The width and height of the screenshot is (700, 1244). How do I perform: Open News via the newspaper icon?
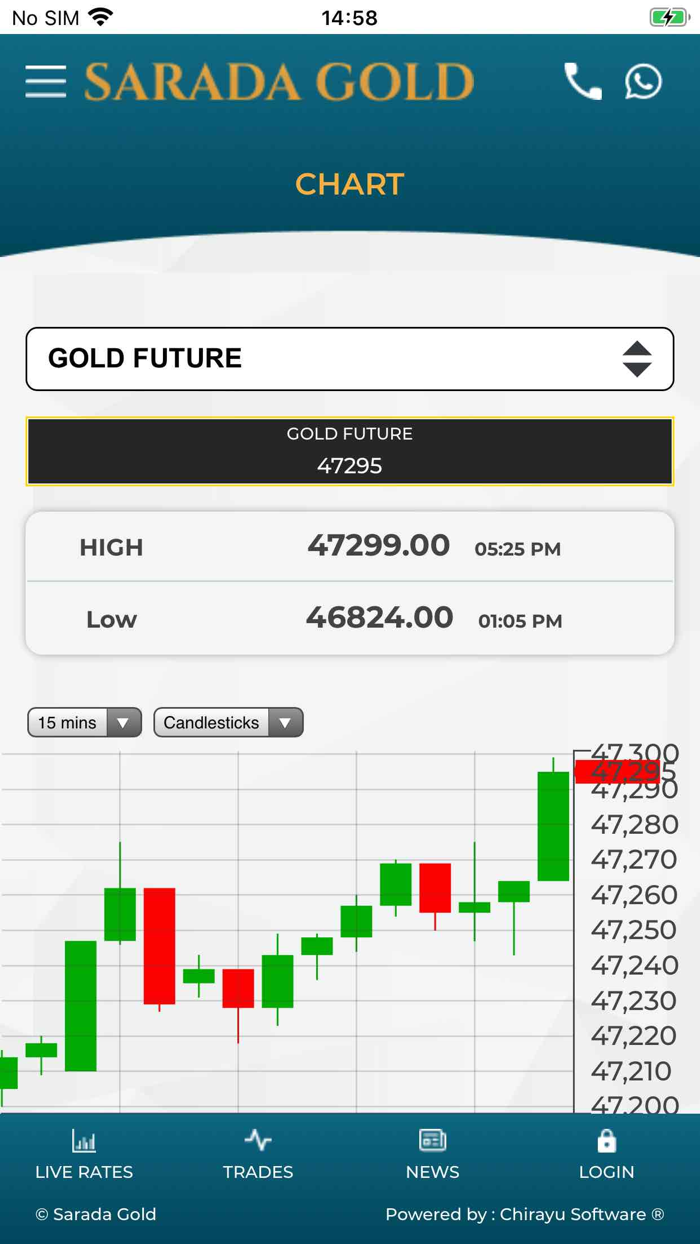click(x=432, y=1139)
